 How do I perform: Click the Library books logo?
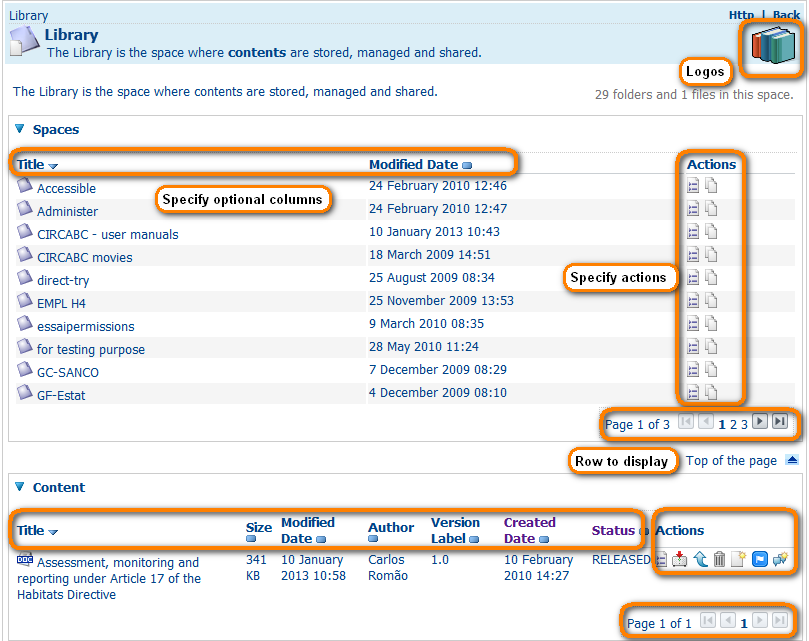[771, 47]
